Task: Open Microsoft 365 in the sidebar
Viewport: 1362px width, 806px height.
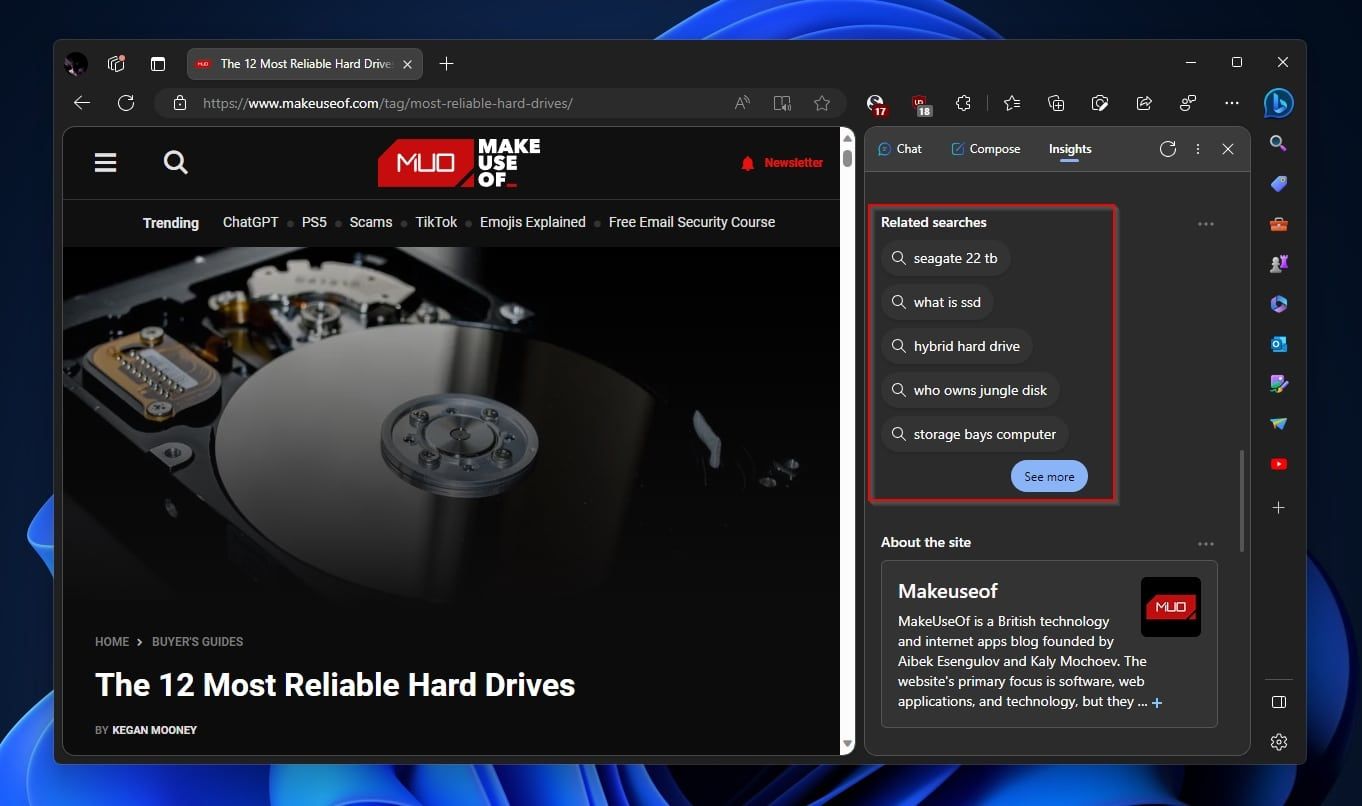Action: (1278, 304)
